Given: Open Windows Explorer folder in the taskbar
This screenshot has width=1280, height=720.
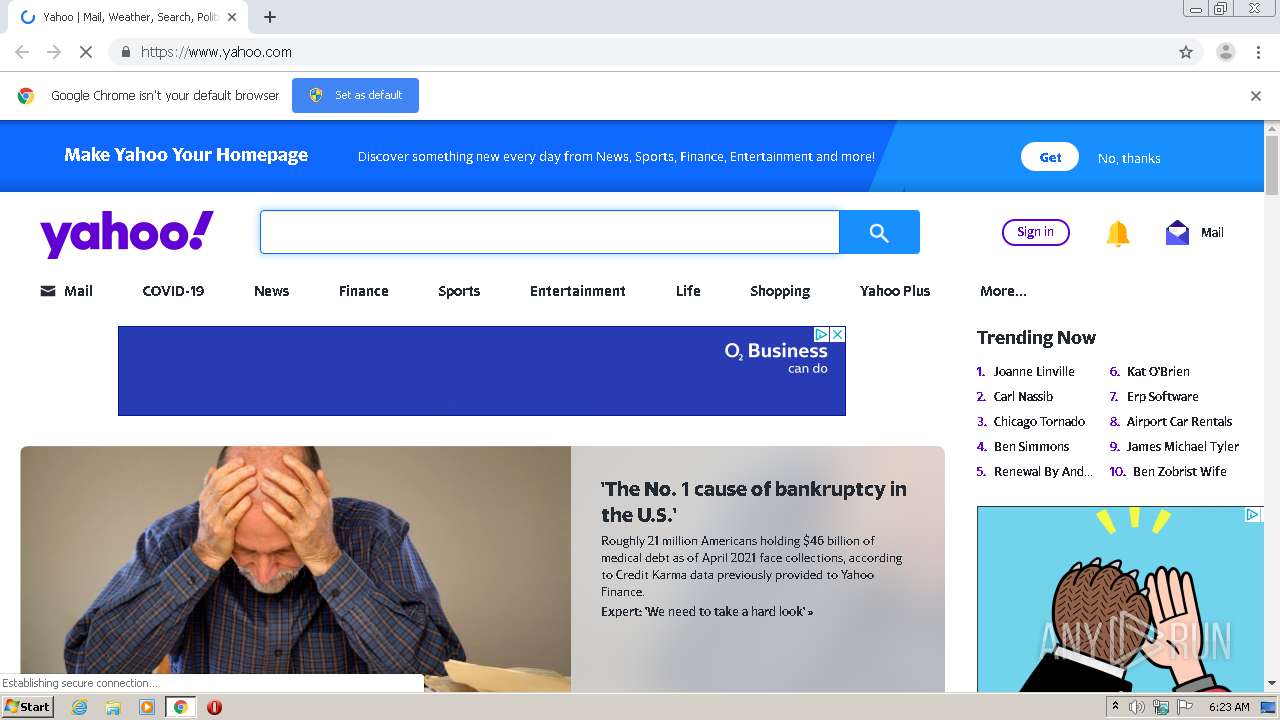Looking at the screenshot, I should click(x=113, y=707).
